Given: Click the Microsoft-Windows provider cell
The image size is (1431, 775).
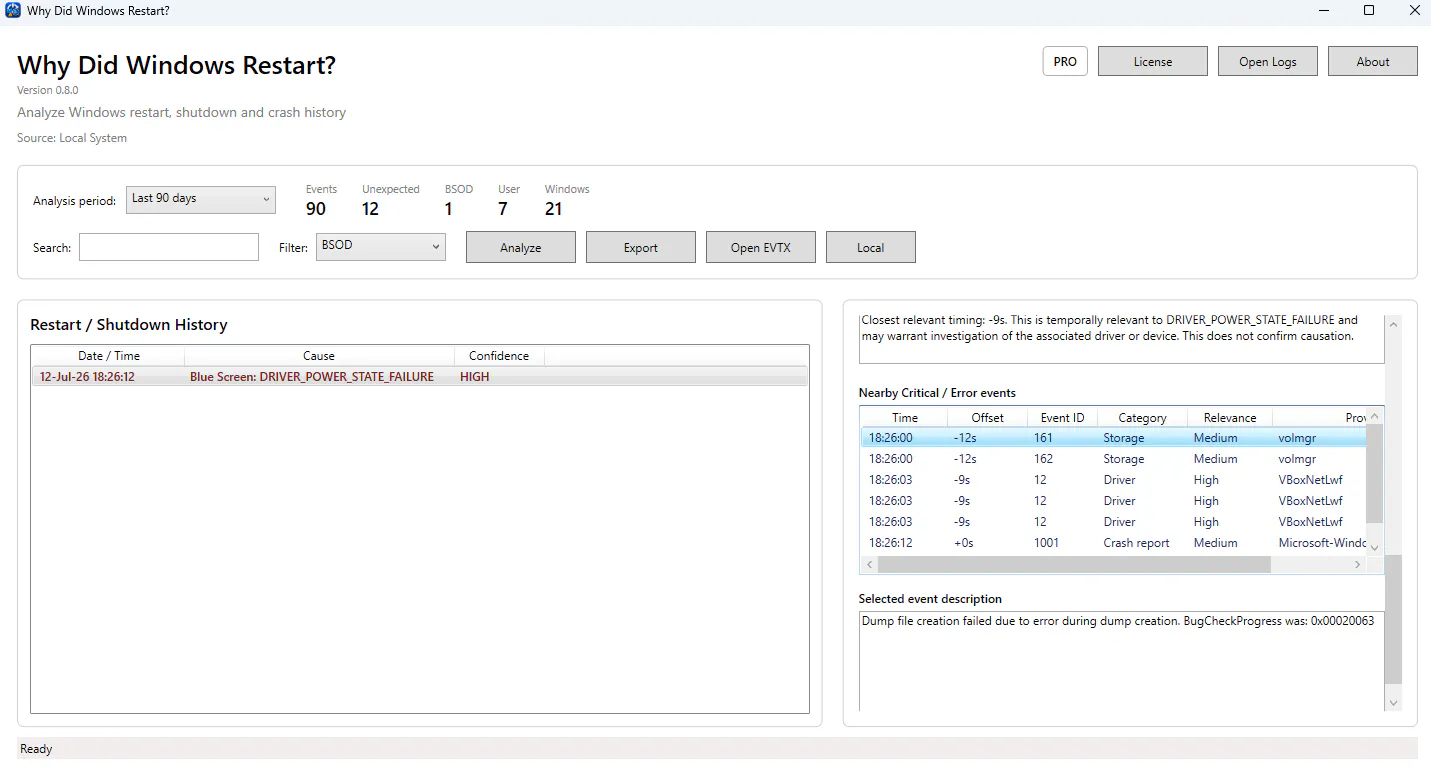Looking at the screenshot, I should click(1322, 543).
